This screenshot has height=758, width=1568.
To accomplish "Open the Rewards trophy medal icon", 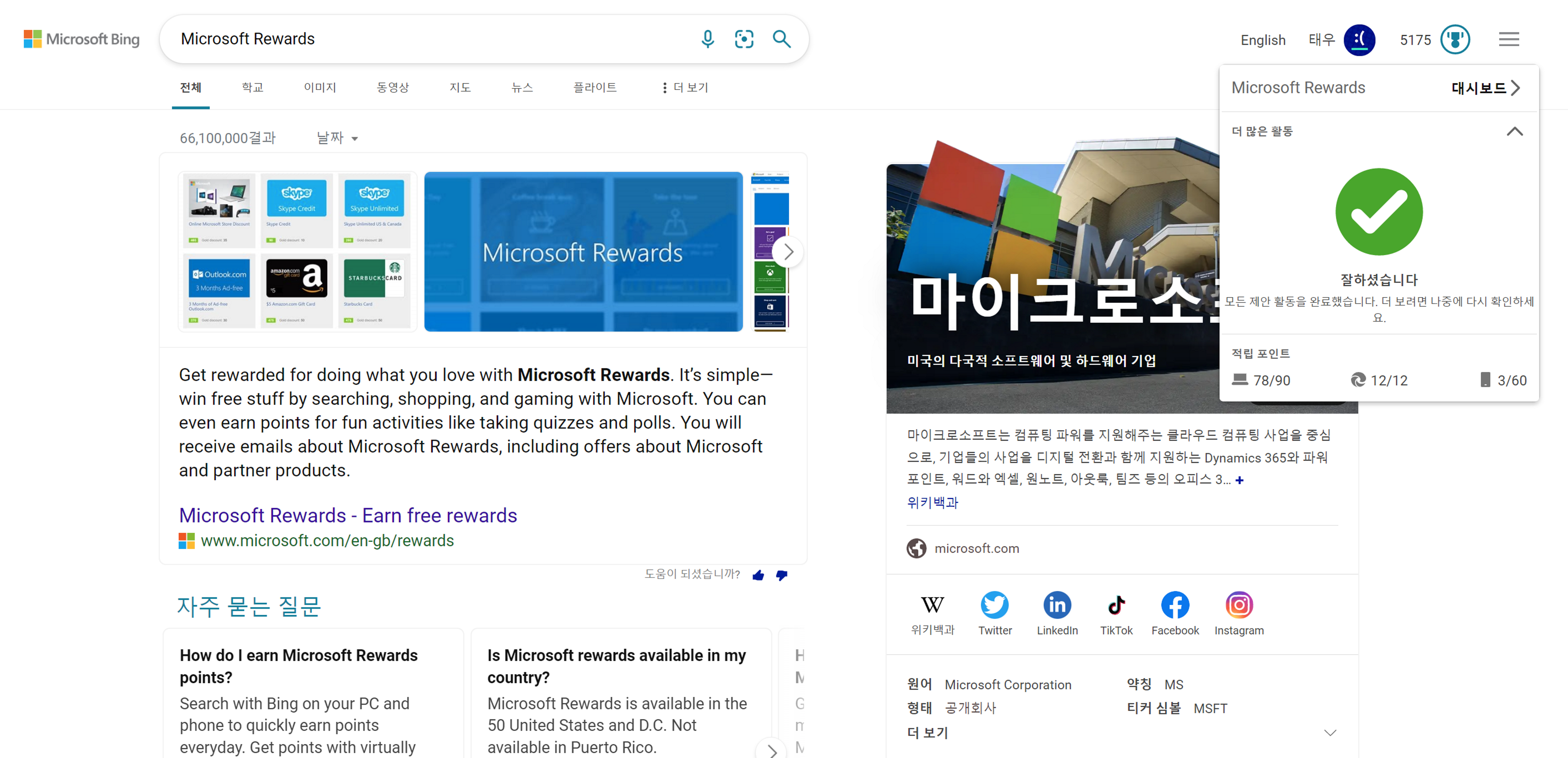I will click(1455, 40).
